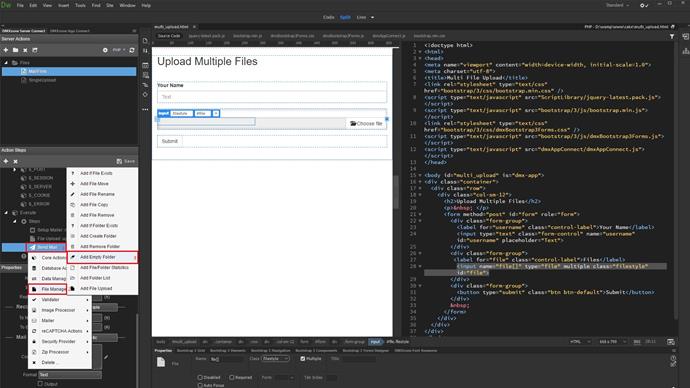Click the Choose file button in design view
The width and height of the screenshot is (690, 388).
[366, 124]
